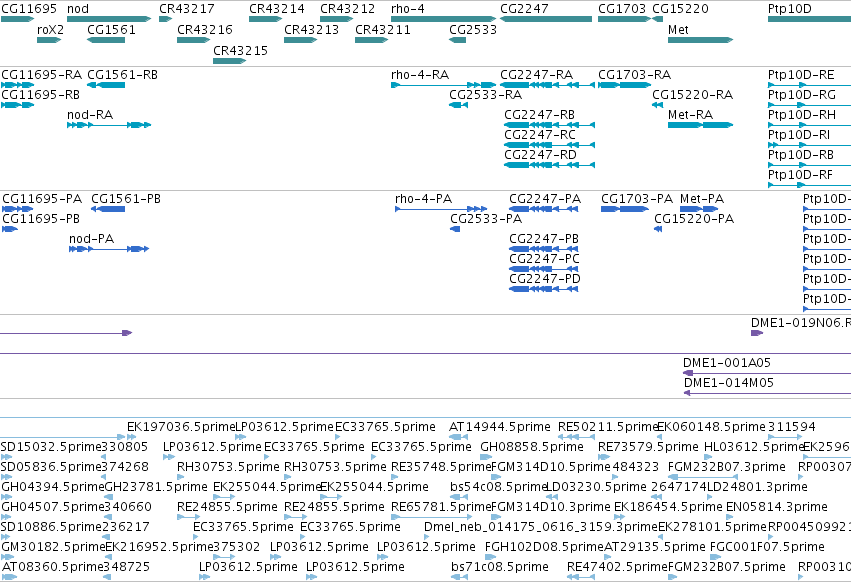851x582 pixels.
Task: Select the CG1703 gene feature
Action: (624, 19)
